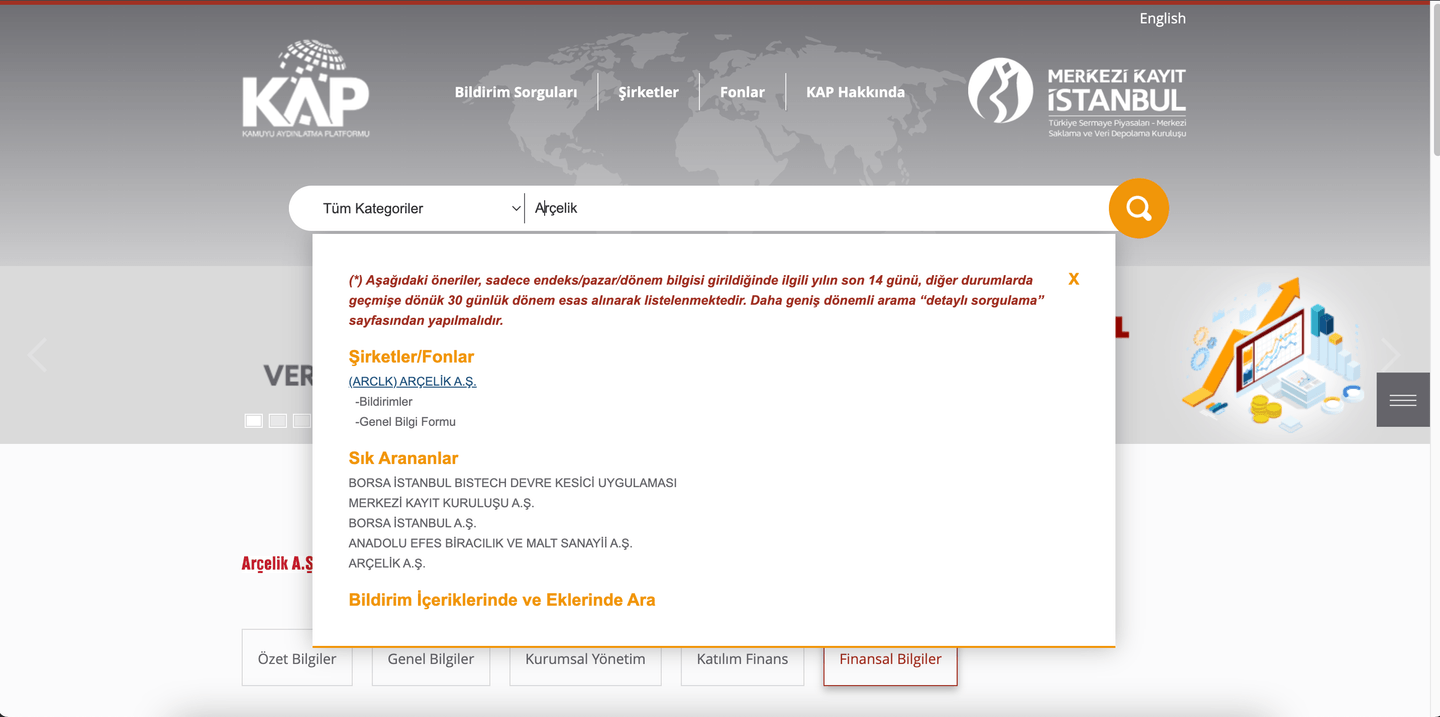The image size is (1440, 717).
Task: Switch to the Finansal Bilgiler tab
Action: [889, 659]
